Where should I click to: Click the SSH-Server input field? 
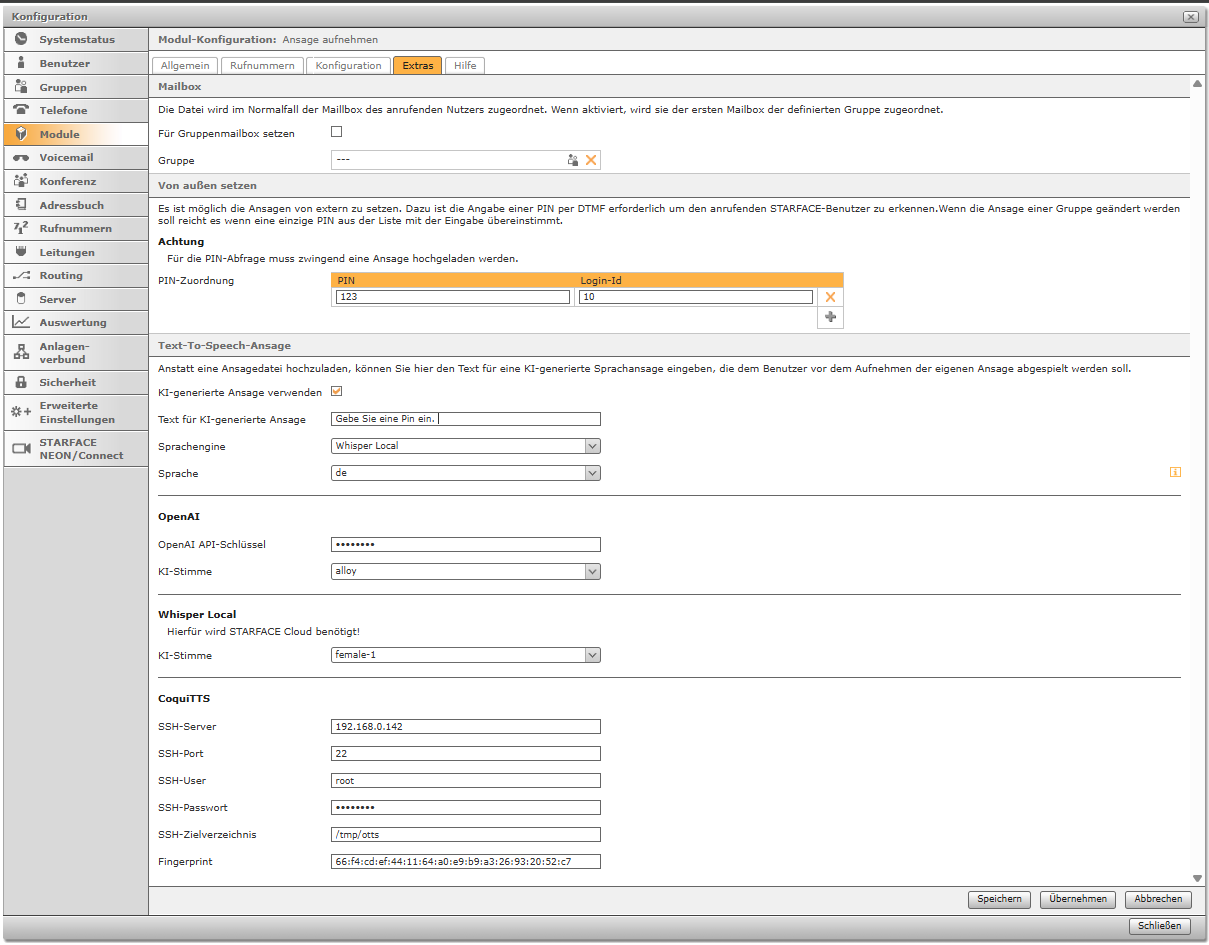pos(465,727)
